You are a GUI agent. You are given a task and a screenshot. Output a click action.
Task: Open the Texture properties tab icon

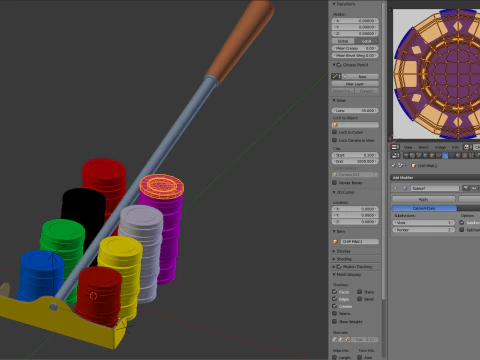pyautogui.click(x=464, y=156)
